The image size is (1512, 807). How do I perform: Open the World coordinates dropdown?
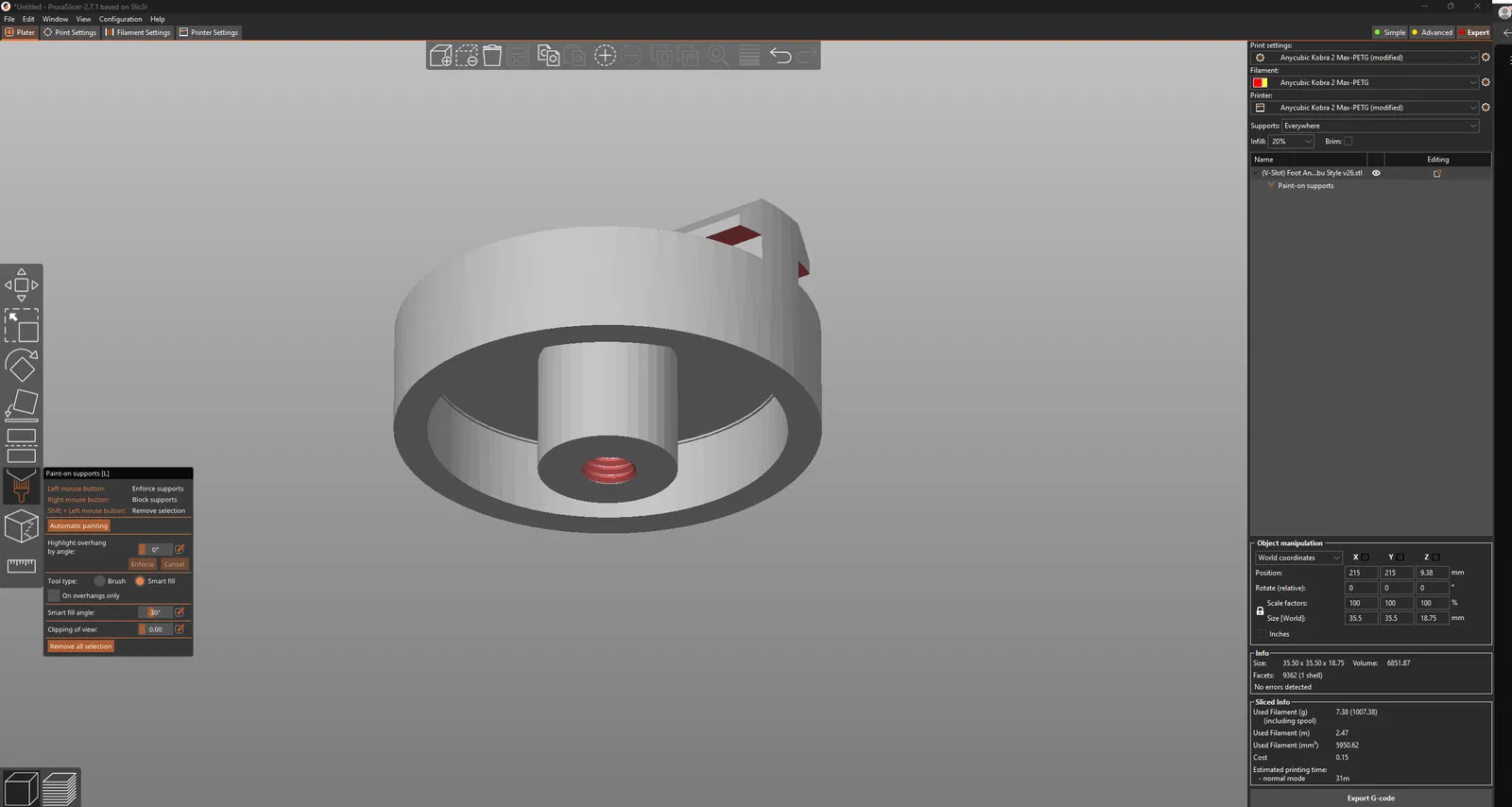(1298, 558)
